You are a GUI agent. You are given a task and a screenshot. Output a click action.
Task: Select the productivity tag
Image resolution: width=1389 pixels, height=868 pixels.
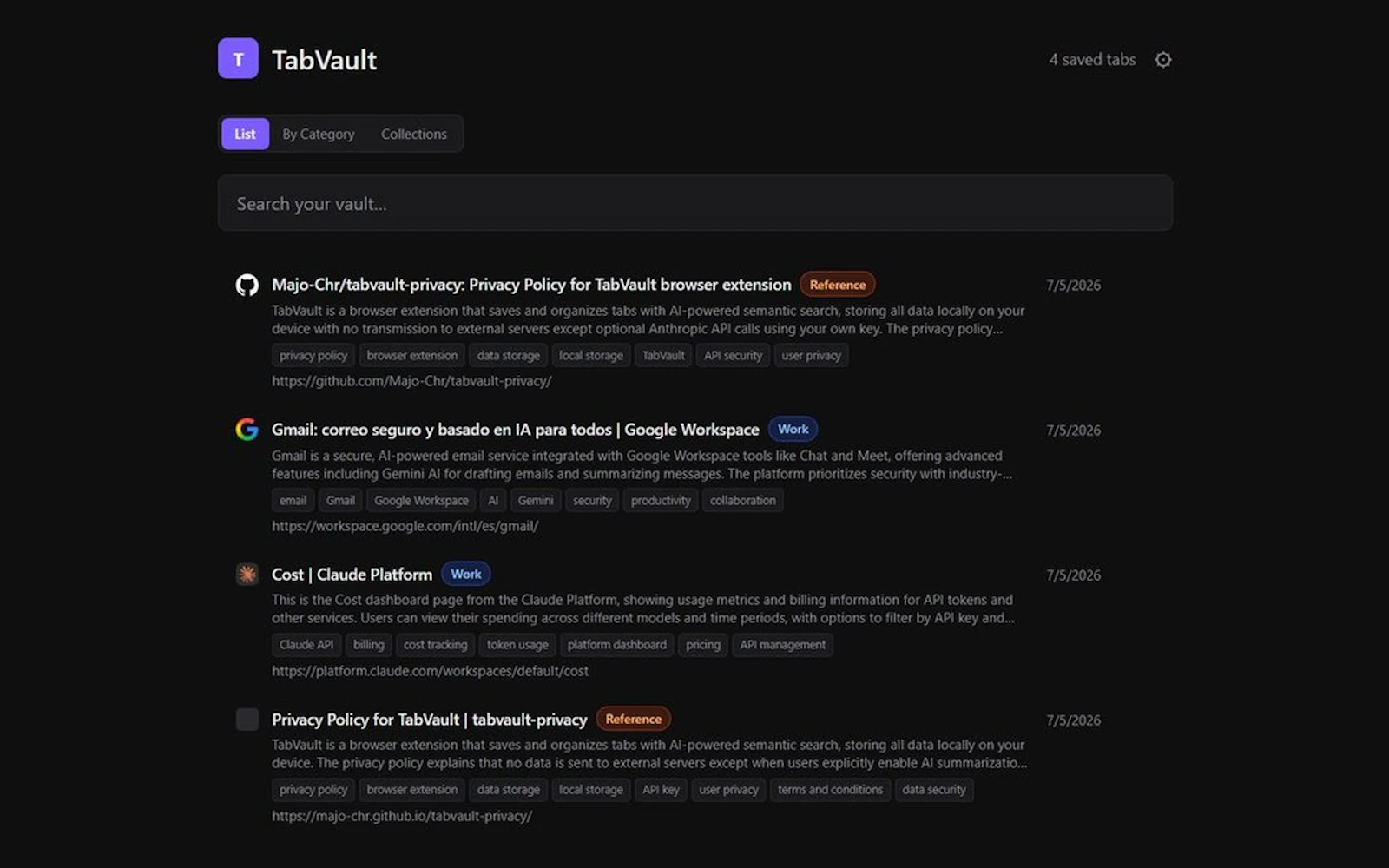[661, 500]
